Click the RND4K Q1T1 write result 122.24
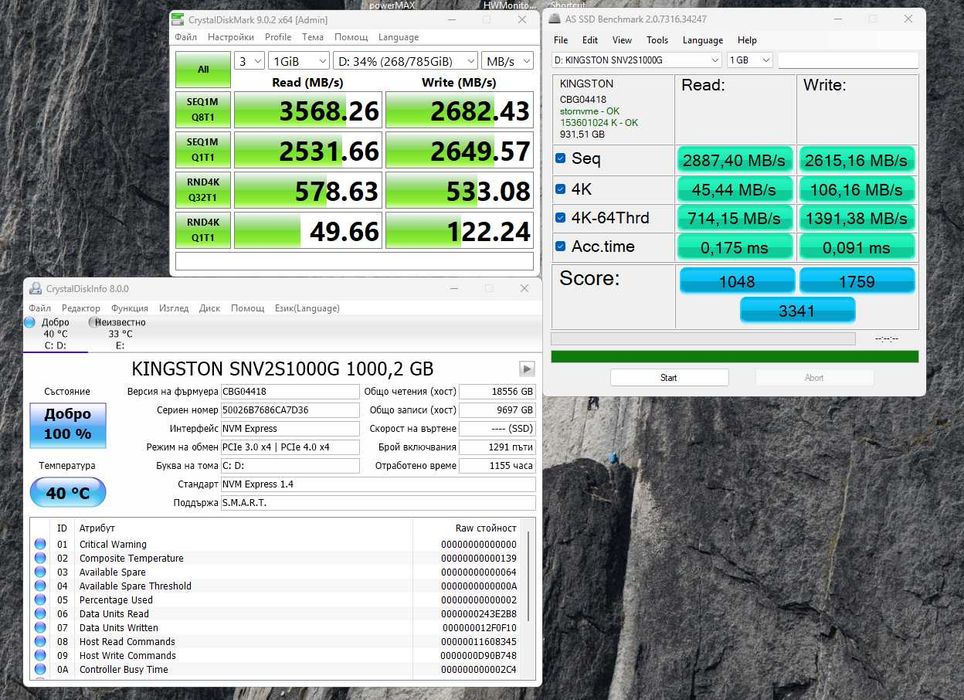The width and height of the screenshot is (964, 700). tap(459, 230)
